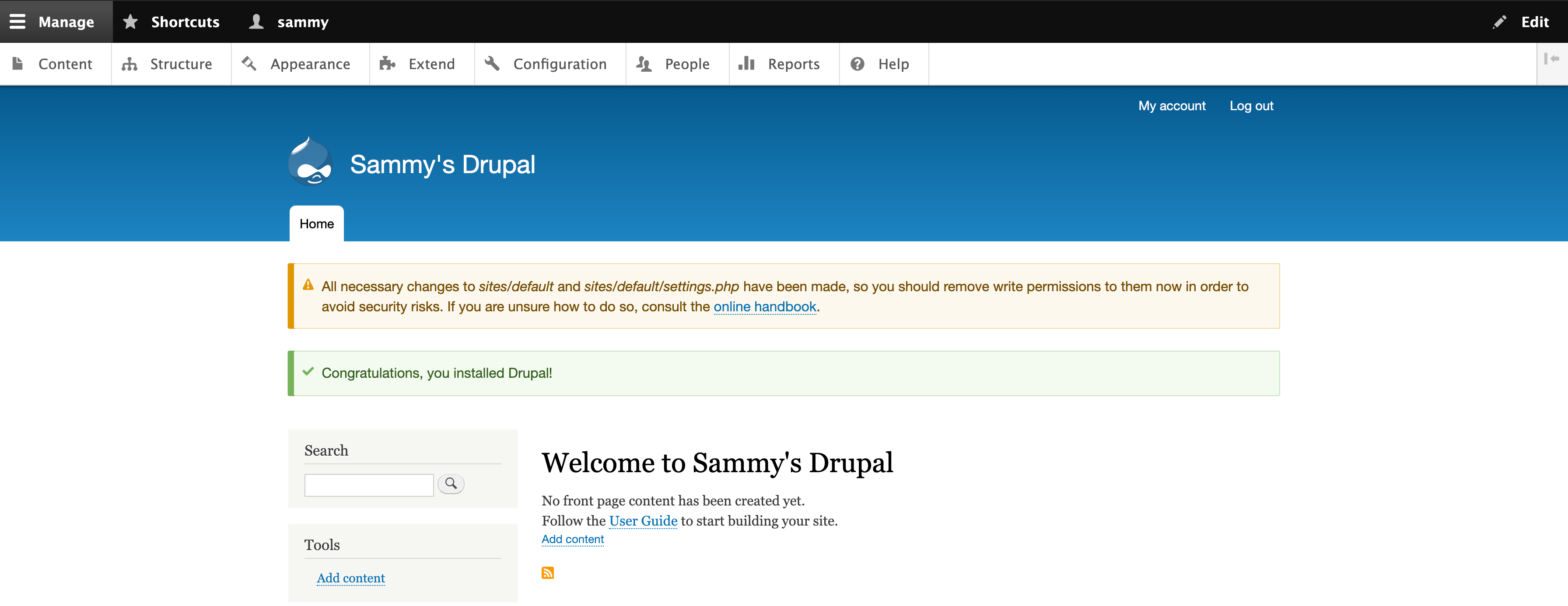Open the Structure admin menu
The height and width of the screenshot is (606, 1568).
pos(171,64)
